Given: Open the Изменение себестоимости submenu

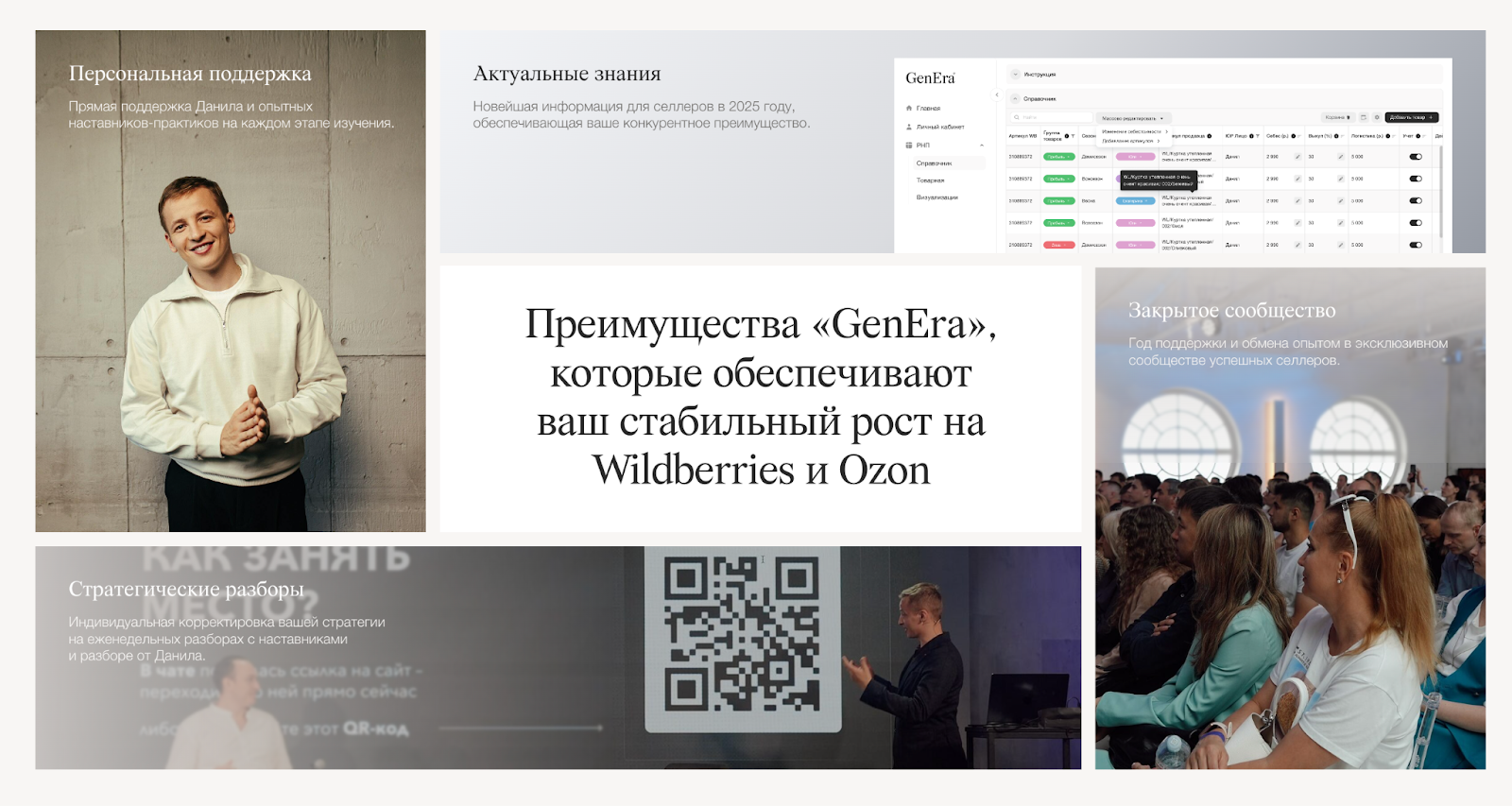Looking at the screenshot, I should (x=1135, y=131).
